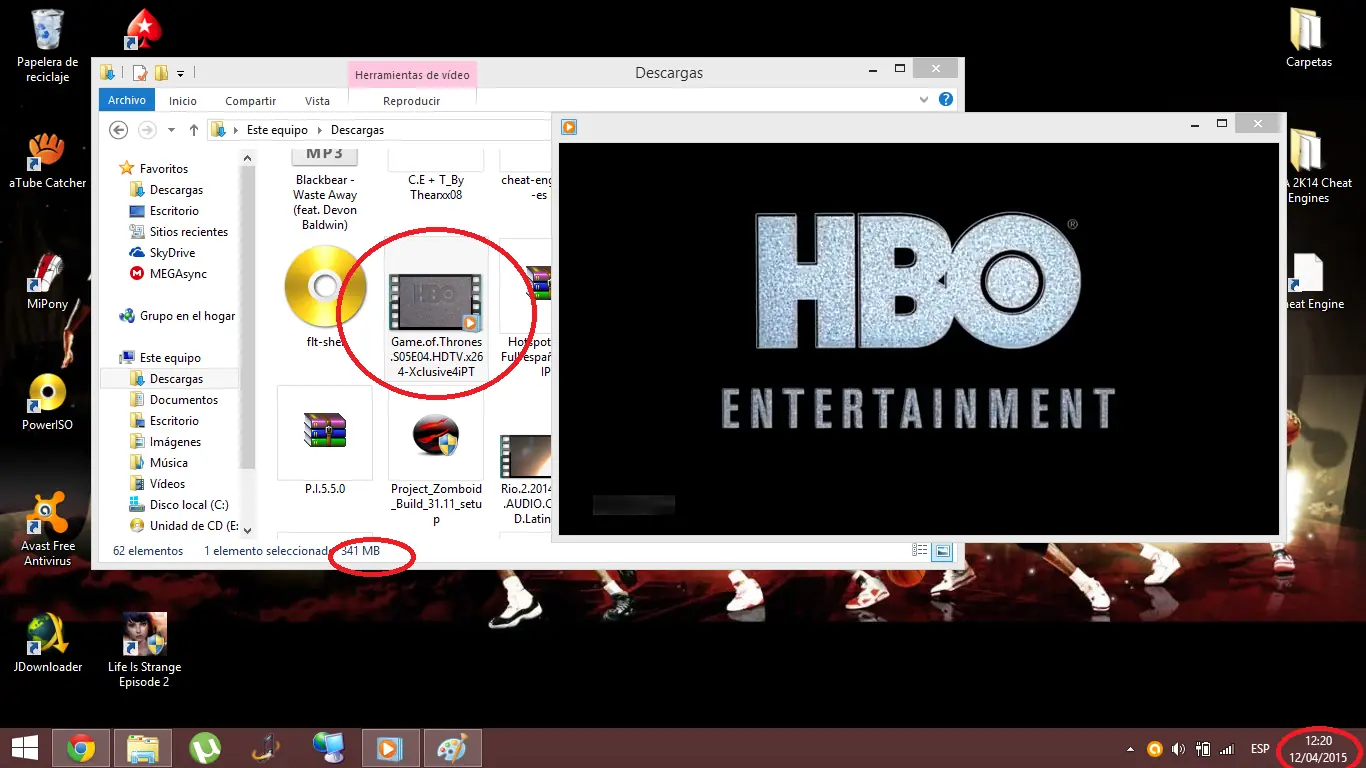Click the Explorer back arrow button
This screenshot has height=768, width=1366.
[x=118, y=130]
